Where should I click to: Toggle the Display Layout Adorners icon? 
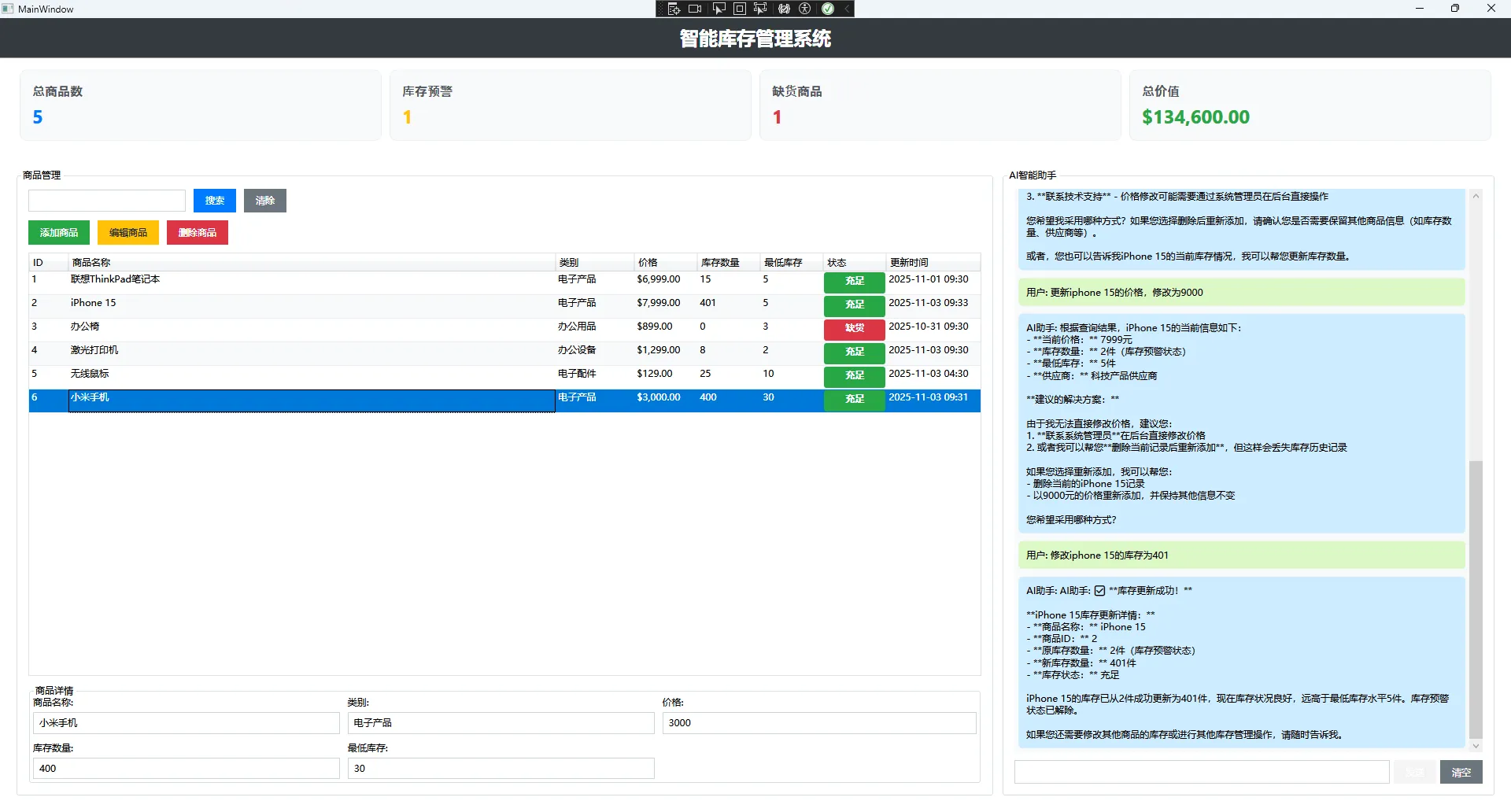point(740,9)
